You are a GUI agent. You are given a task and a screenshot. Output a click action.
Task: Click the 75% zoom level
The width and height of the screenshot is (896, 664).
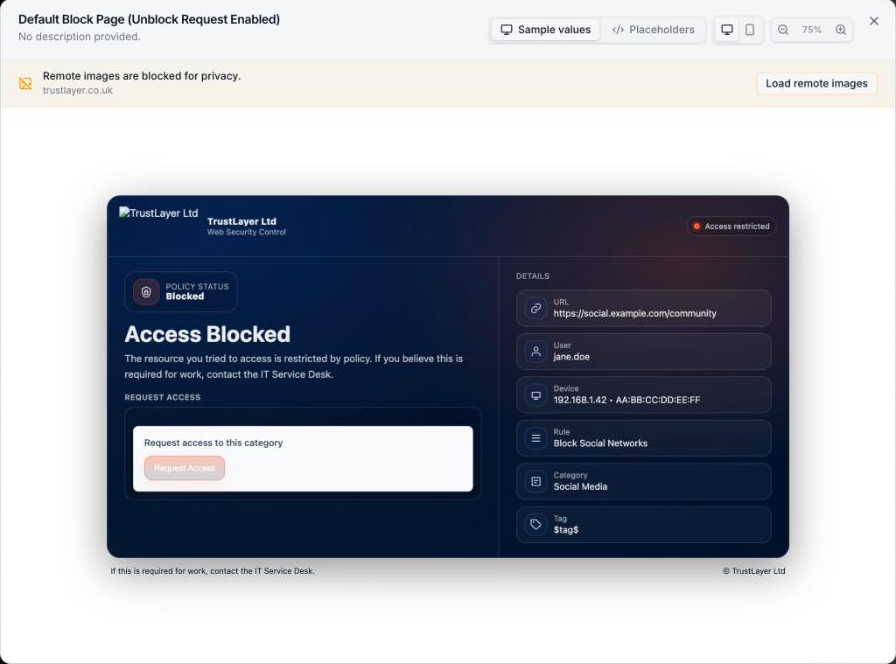[811, 30]
